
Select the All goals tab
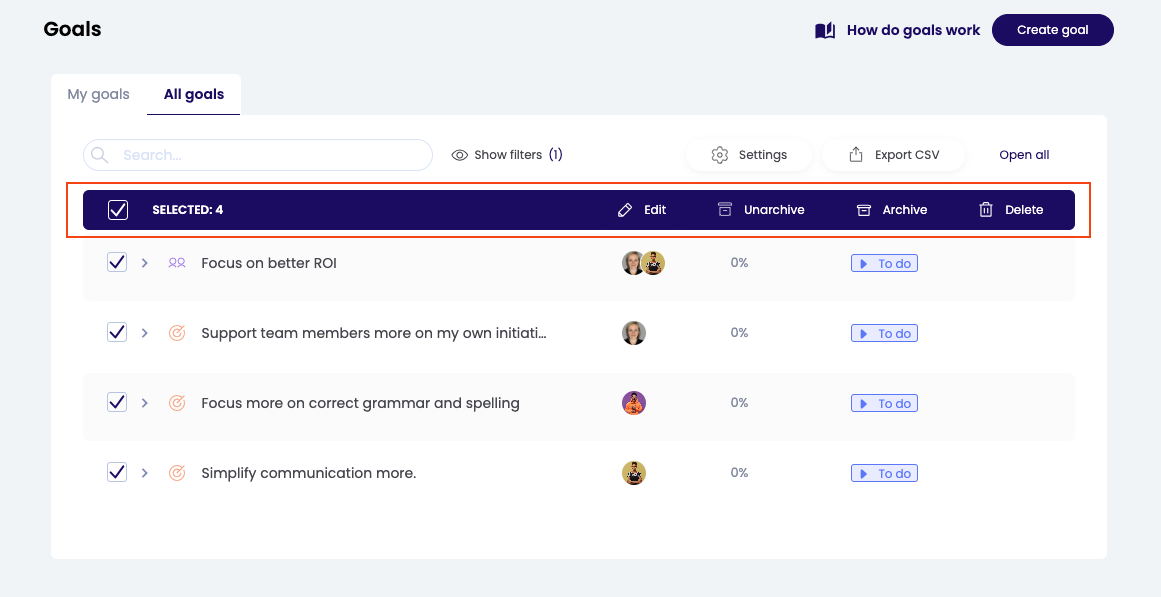click(194, 95)
